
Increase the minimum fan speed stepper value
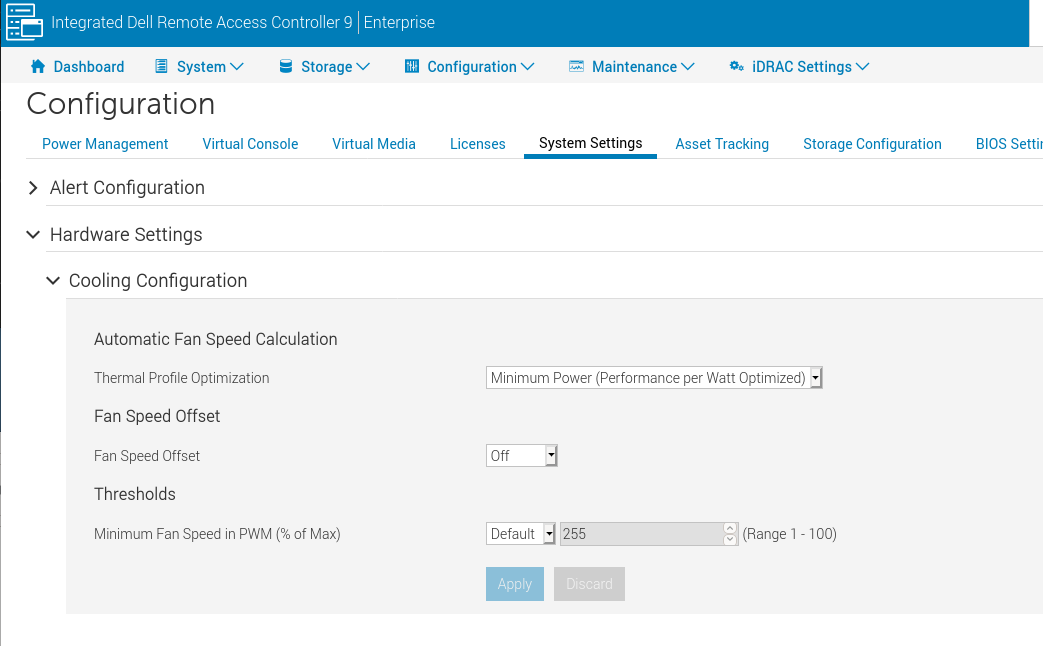pyautogui.click(x=730, y=528)
